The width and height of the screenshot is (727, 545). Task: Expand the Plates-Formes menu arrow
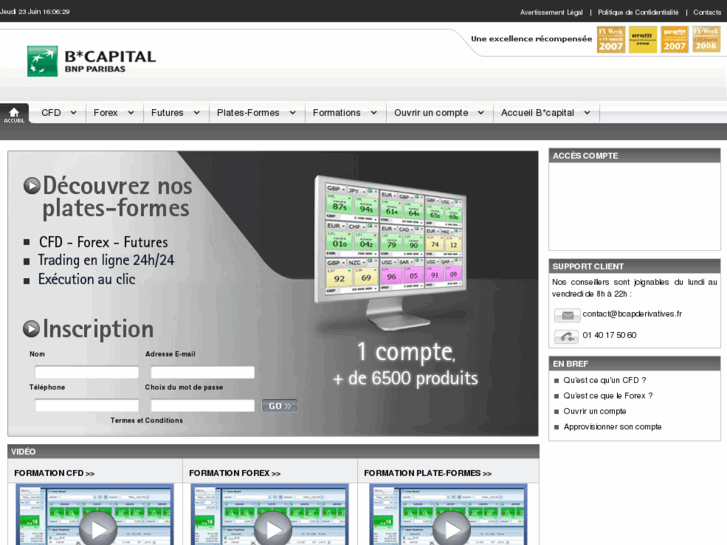point(293,113)
